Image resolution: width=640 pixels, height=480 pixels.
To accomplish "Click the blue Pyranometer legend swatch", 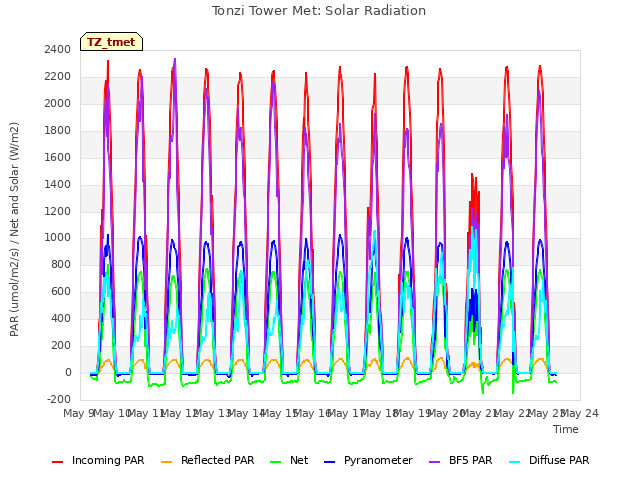I will (x=329, y=462).
